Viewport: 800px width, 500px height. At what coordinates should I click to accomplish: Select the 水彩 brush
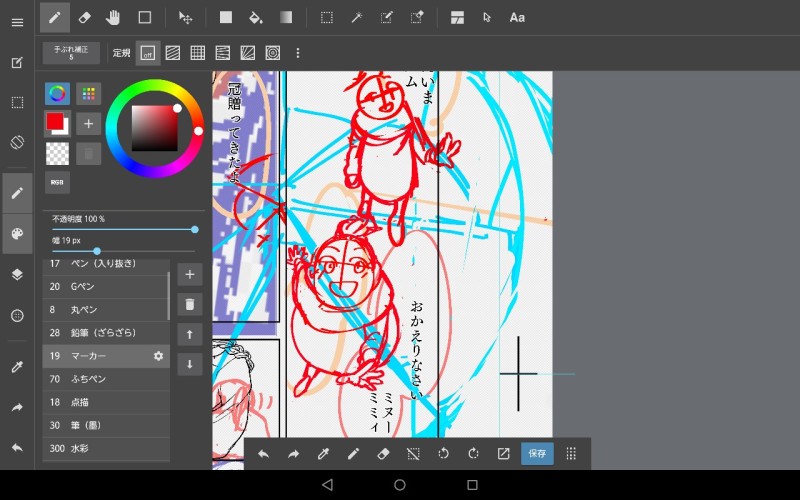(x=106, y=448)
